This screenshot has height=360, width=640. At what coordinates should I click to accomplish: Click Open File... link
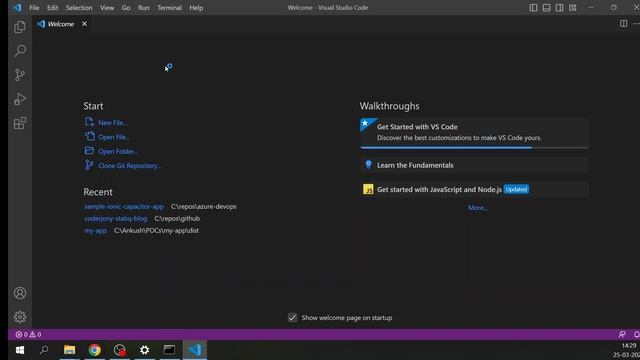[x=114, y=137]
